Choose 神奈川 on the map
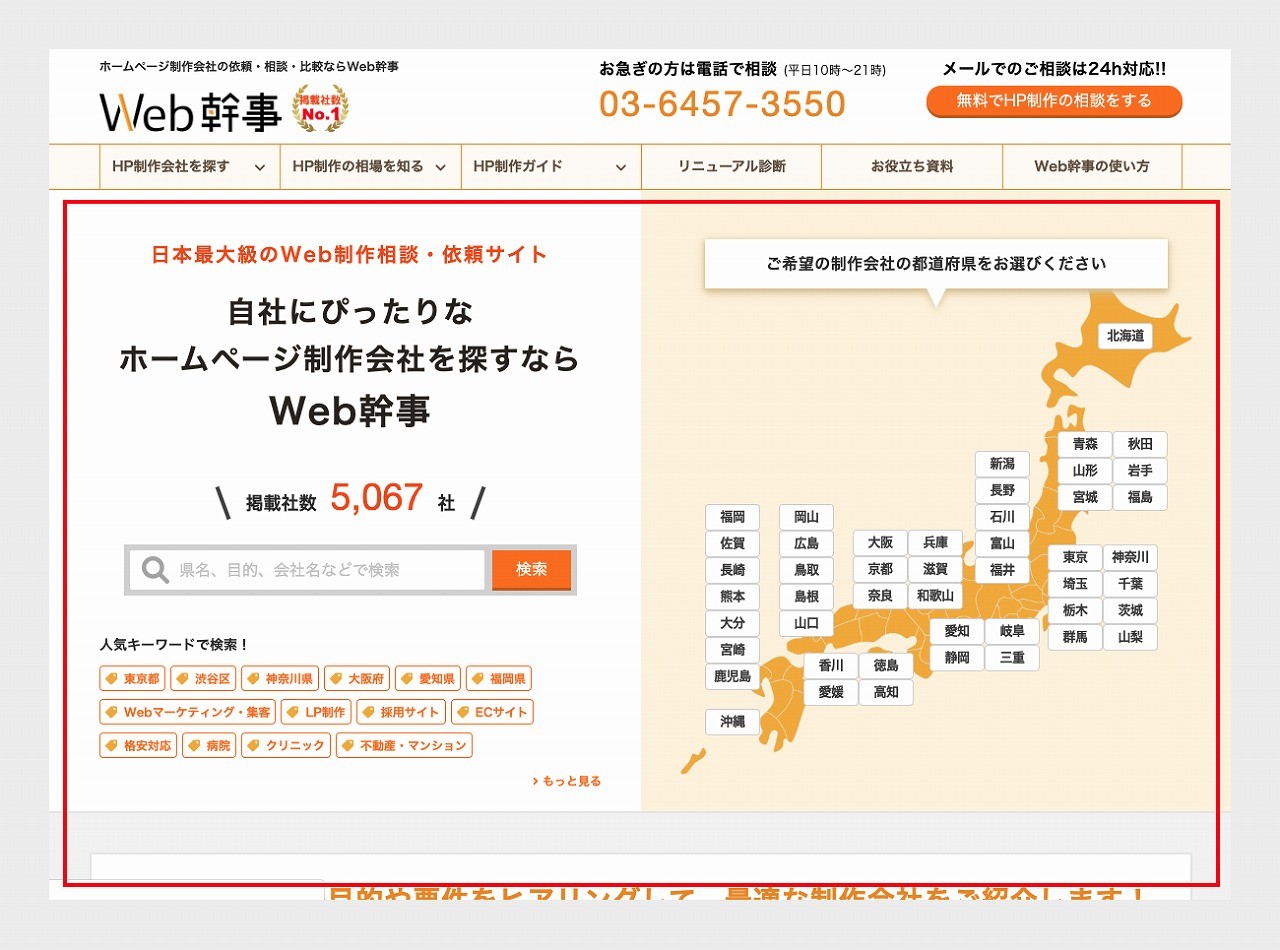The height and width of the screenshot is (950, 1280). (x=1130, y=558)
